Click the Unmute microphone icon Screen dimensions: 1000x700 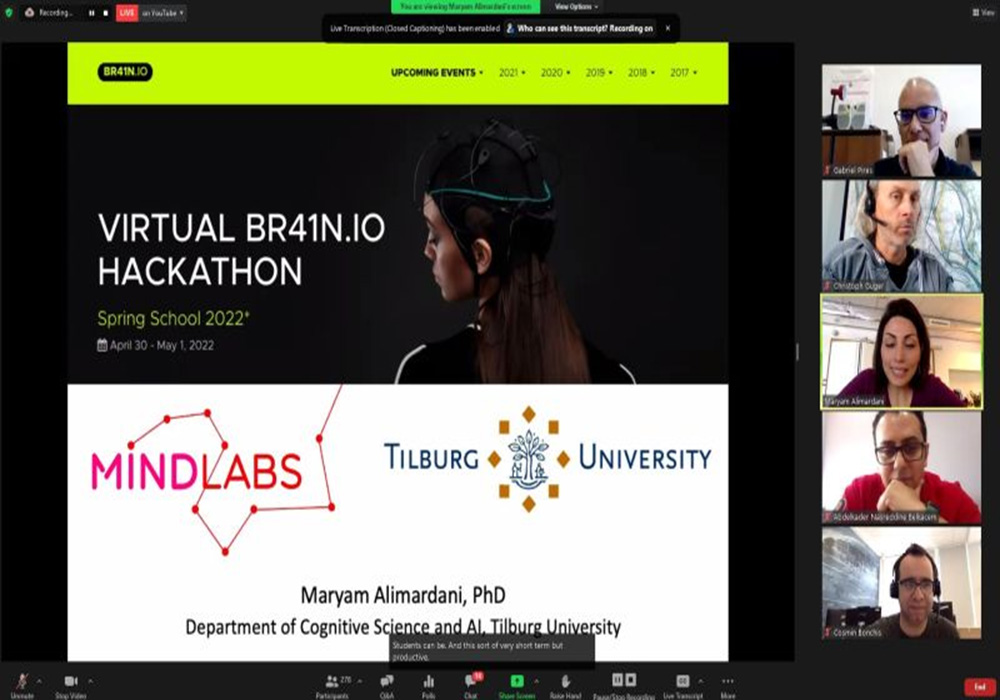(x=22, y=681)
